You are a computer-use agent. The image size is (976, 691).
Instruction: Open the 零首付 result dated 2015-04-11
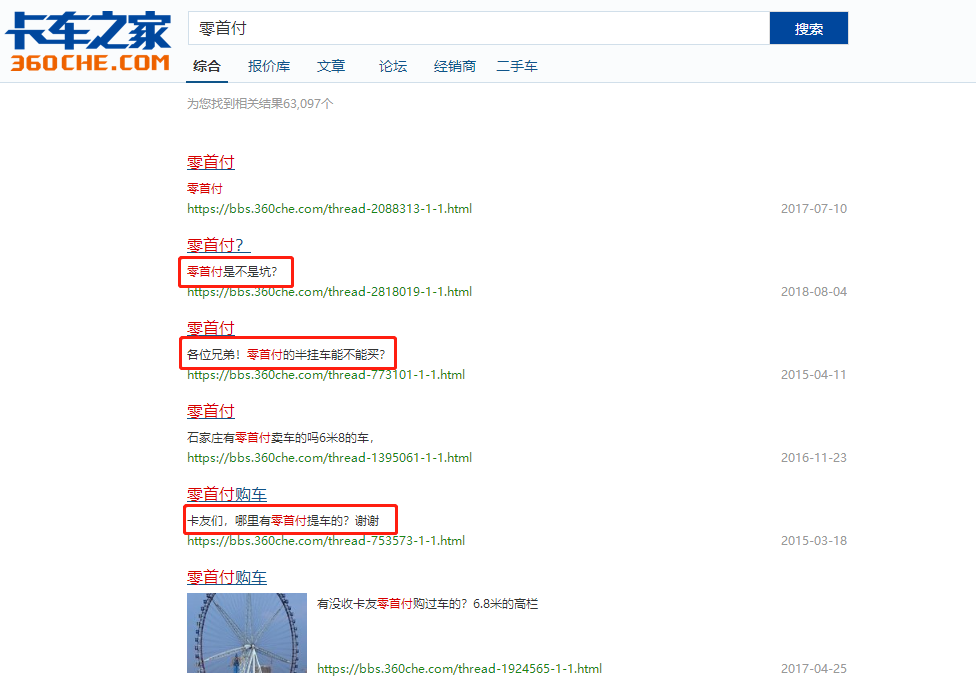[x=211, y=328]
